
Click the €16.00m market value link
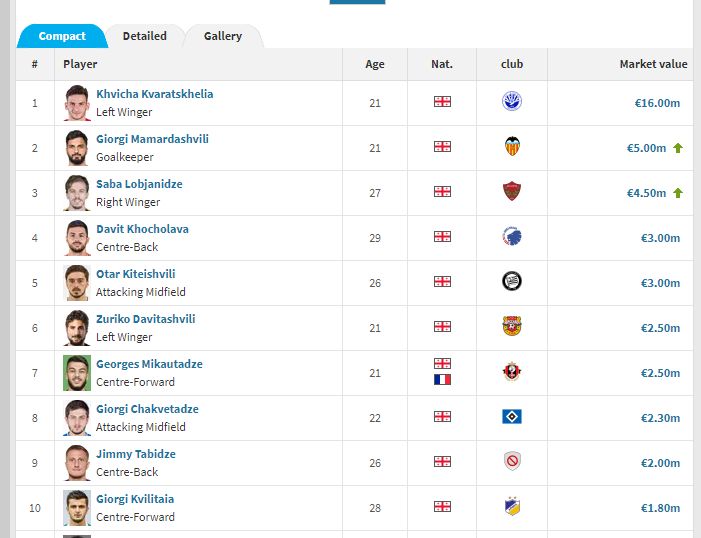(x=657, y=102)
